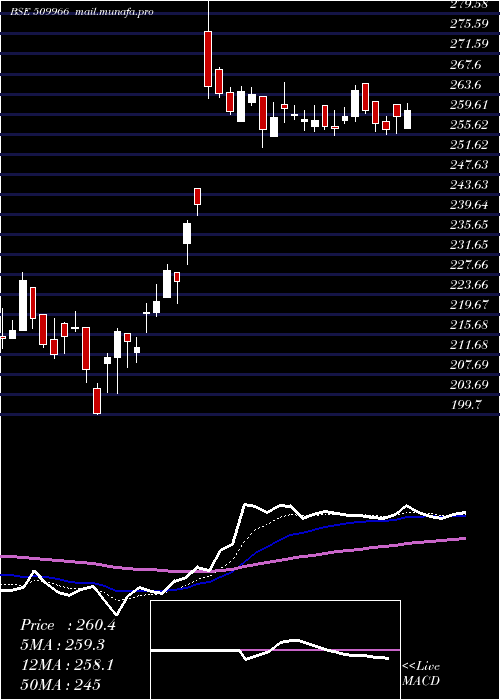Click the tallest red gap-up candle near 275.59
This screenshot has width=500, height=700.
pos(208,58)
